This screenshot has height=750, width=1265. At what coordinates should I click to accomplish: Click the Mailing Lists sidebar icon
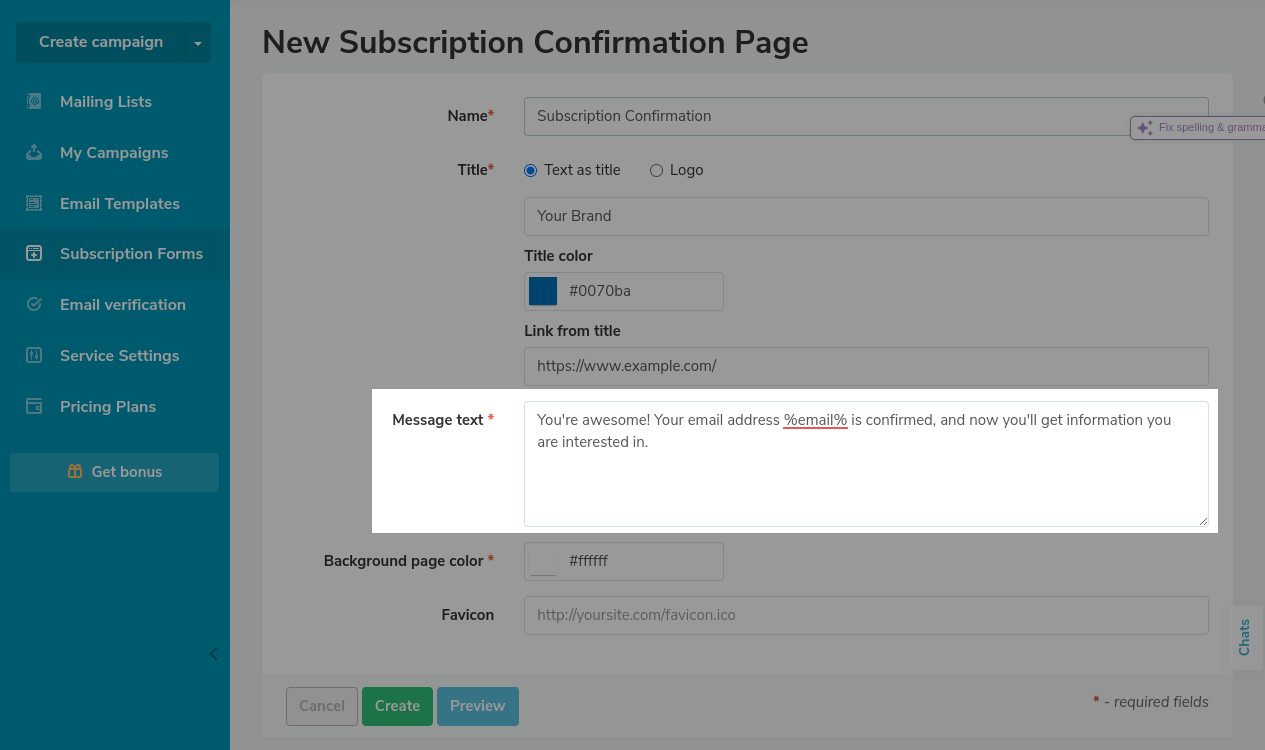34,101
